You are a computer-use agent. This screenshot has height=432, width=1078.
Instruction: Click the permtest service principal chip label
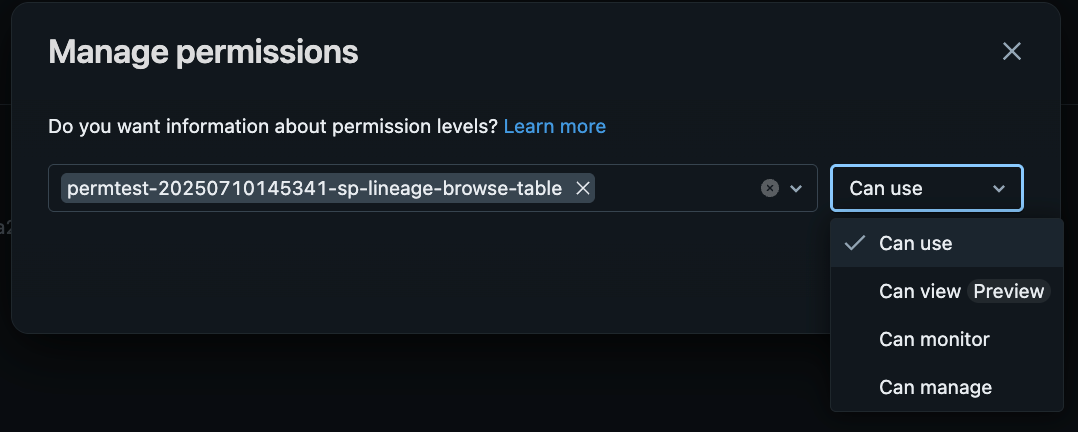tap(314, 188)
